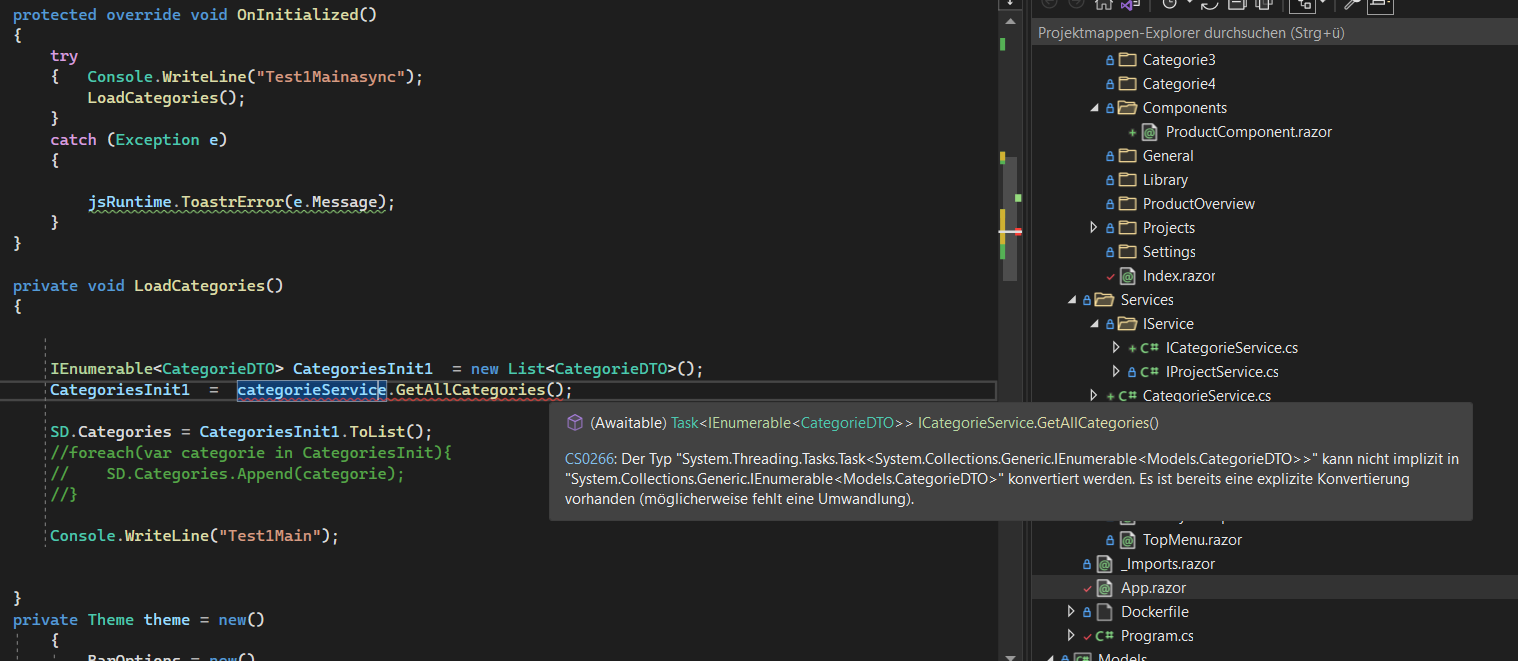This screenshot has width=1518, height=661.
Task: Click the C# icon of Program.cs
Action: [x=1105, y=636]
